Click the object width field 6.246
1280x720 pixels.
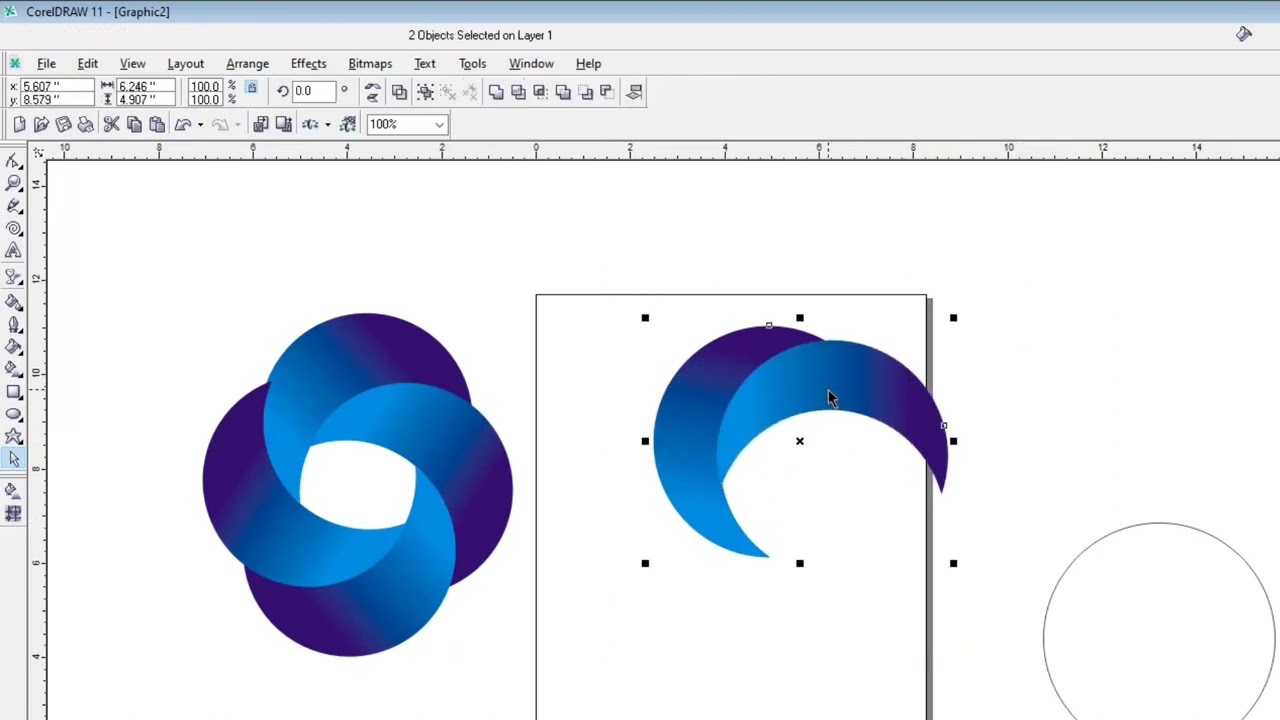[x=145, y=86]
